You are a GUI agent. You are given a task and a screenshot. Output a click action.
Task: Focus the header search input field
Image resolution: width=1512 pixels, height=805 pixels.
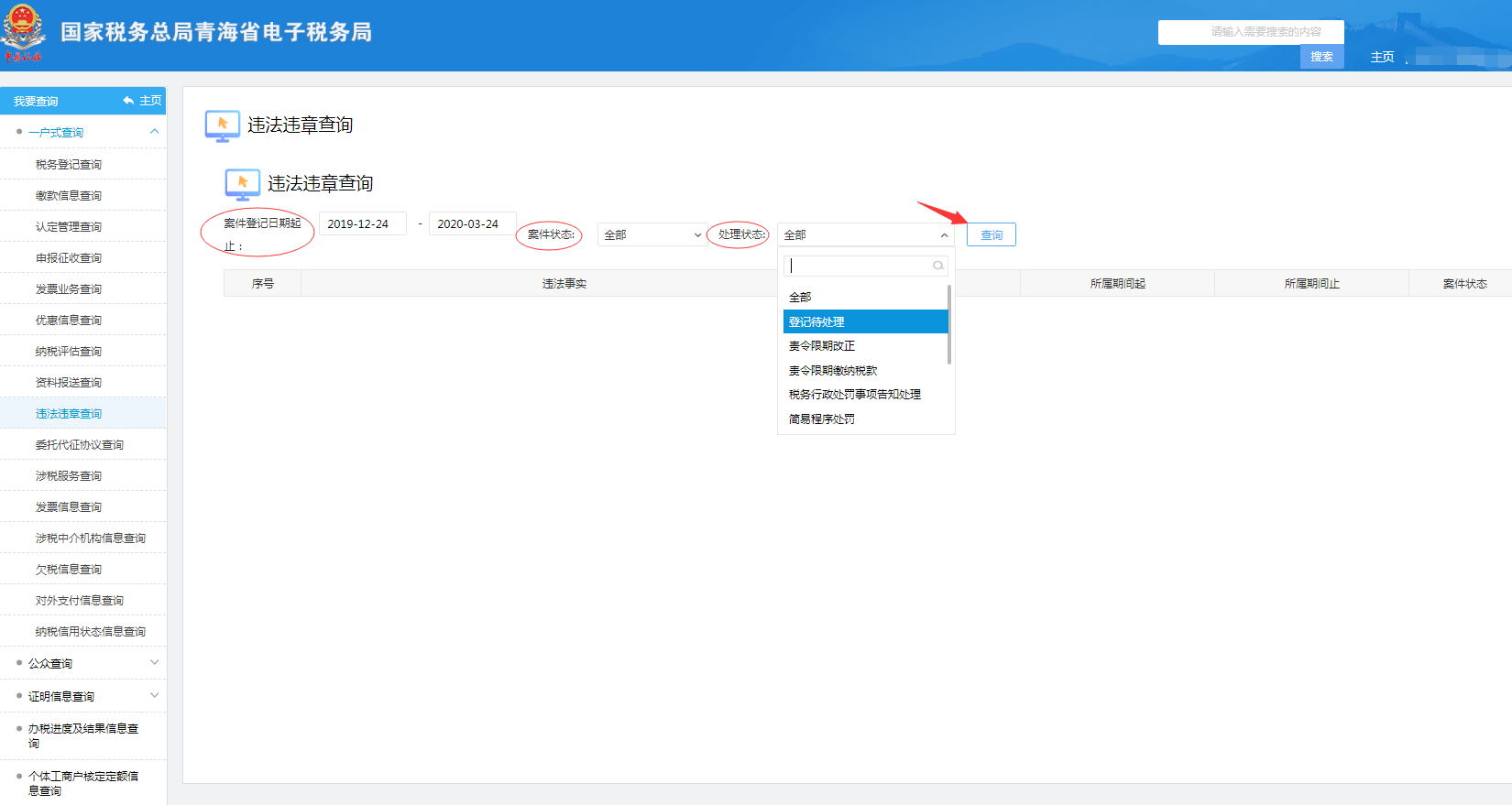[x=1251, y=32]
